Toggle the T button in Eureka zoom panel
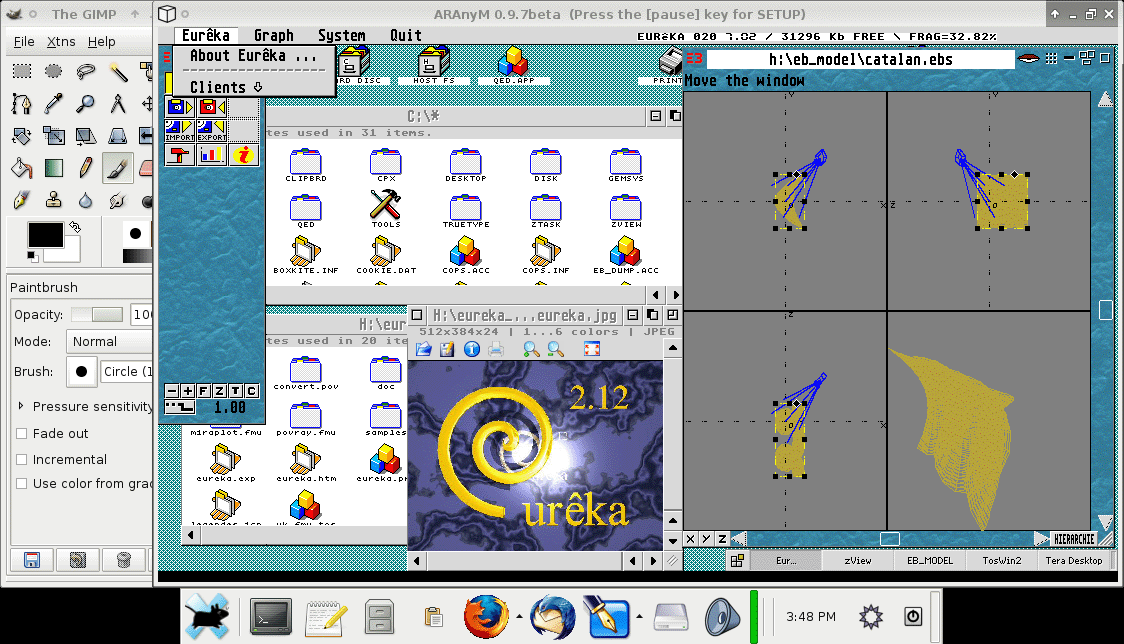1124x644 pixels. click(235, 391)
